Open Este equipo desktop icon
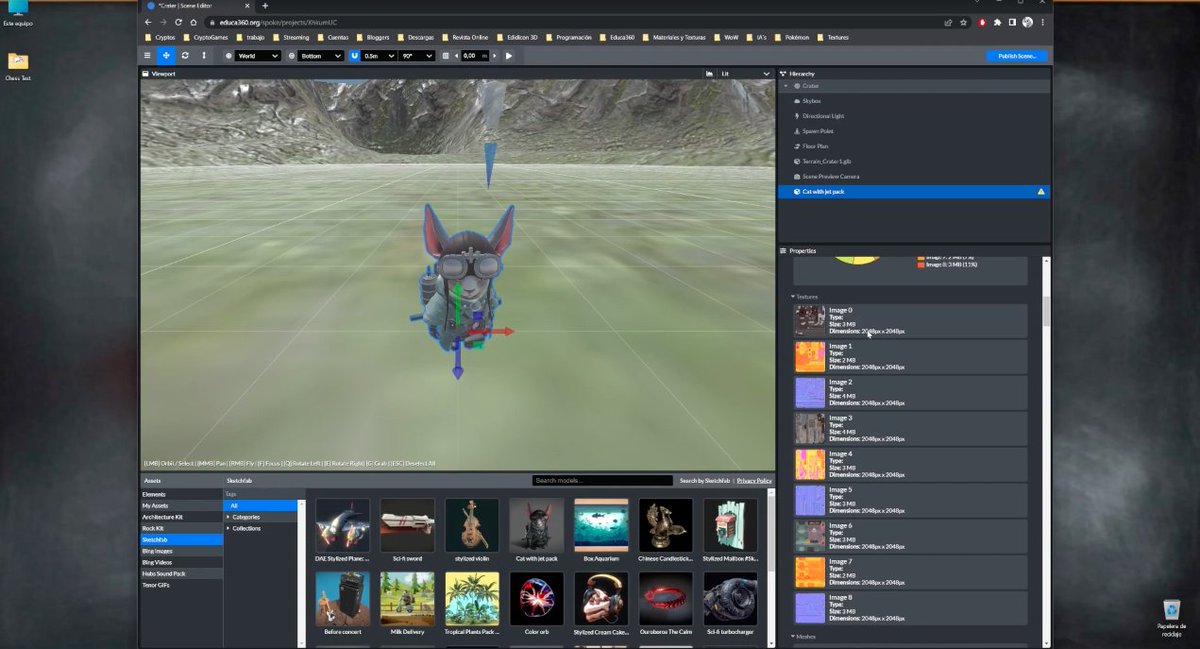1200x649 pixels. [18, 14]
